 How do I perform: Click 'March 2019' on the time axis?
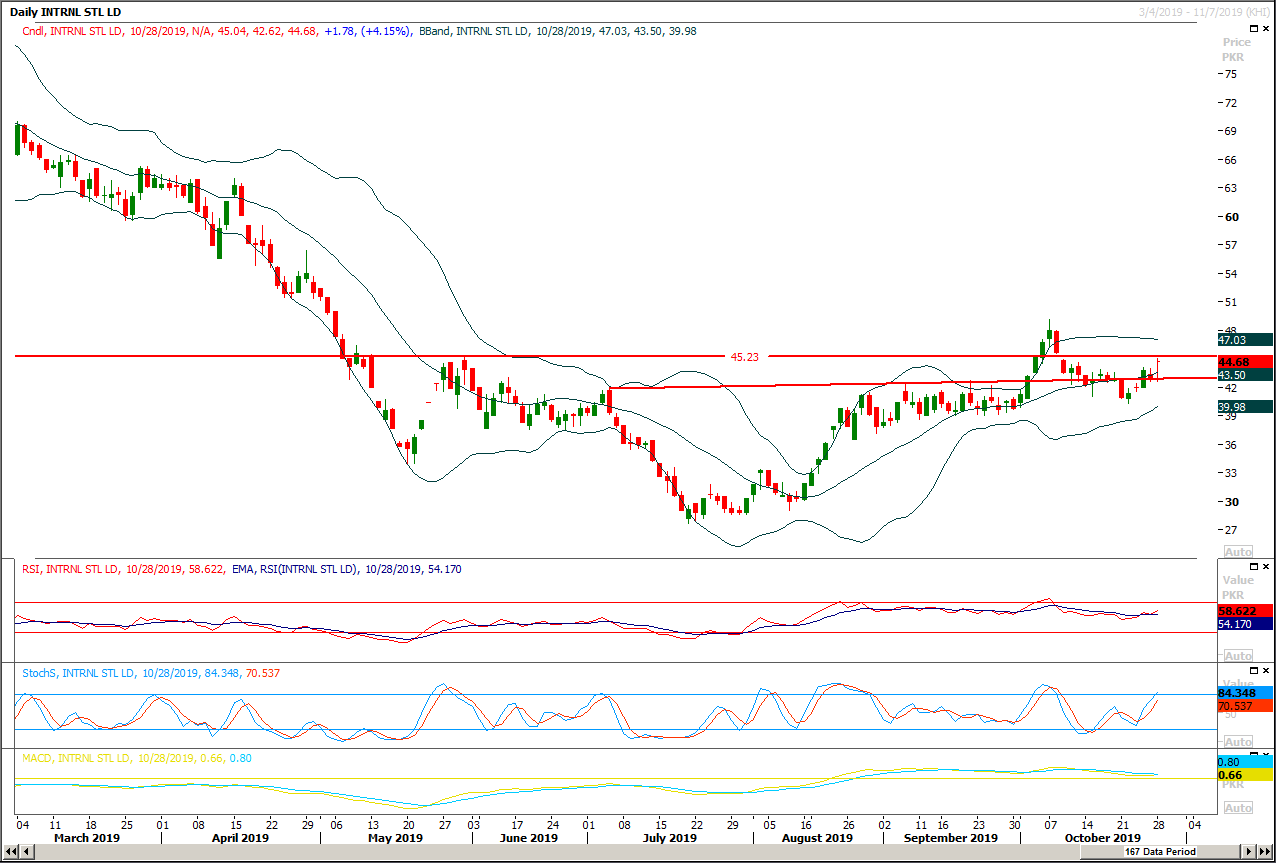click(85, 838)
